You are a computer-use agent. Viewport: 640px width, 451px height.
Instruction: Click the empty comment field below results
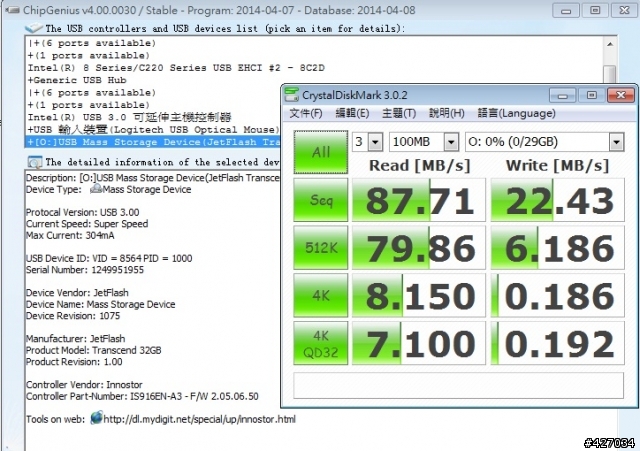click(458, 385)
